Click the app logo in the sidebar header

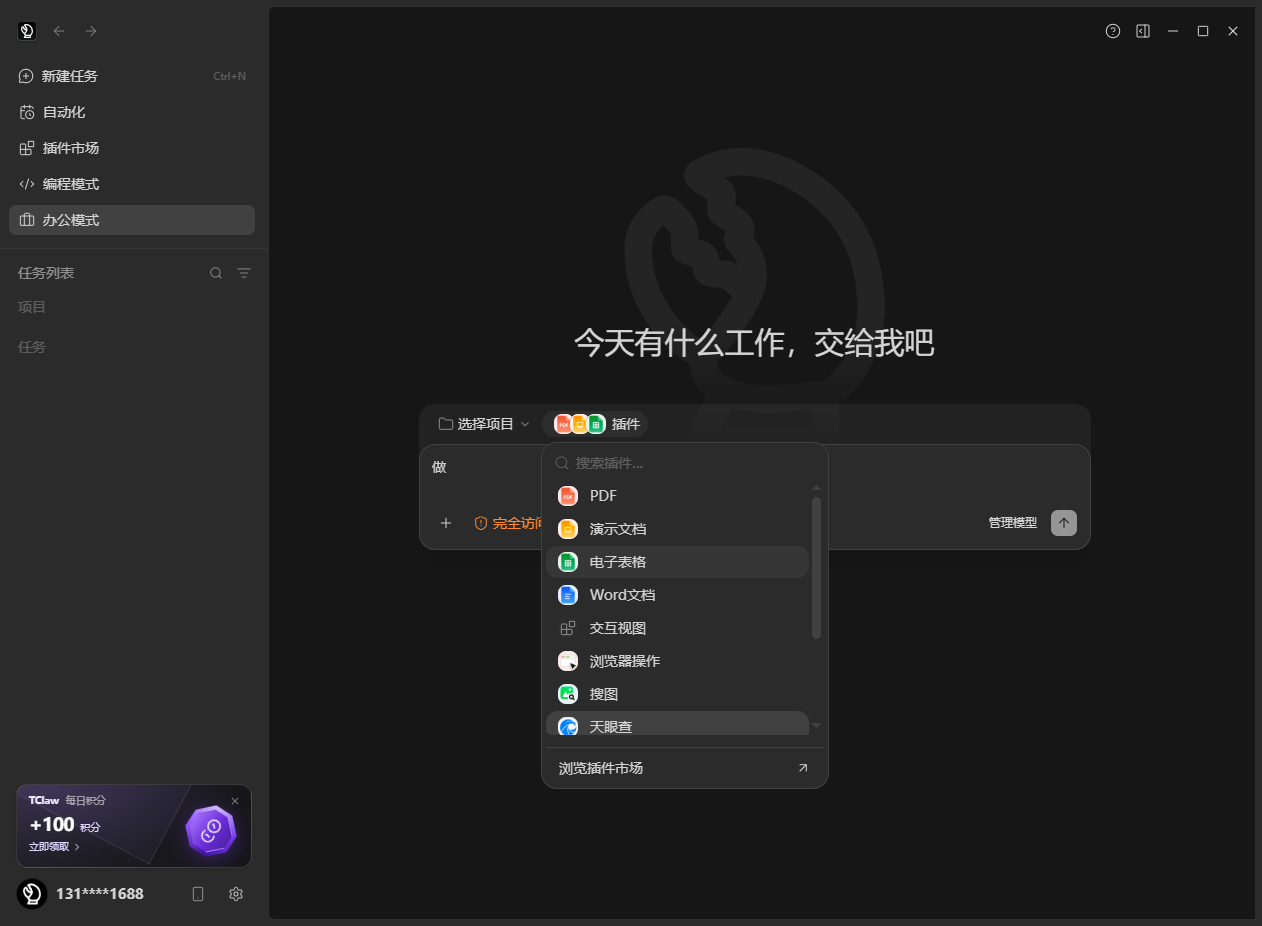click(27, 31)
